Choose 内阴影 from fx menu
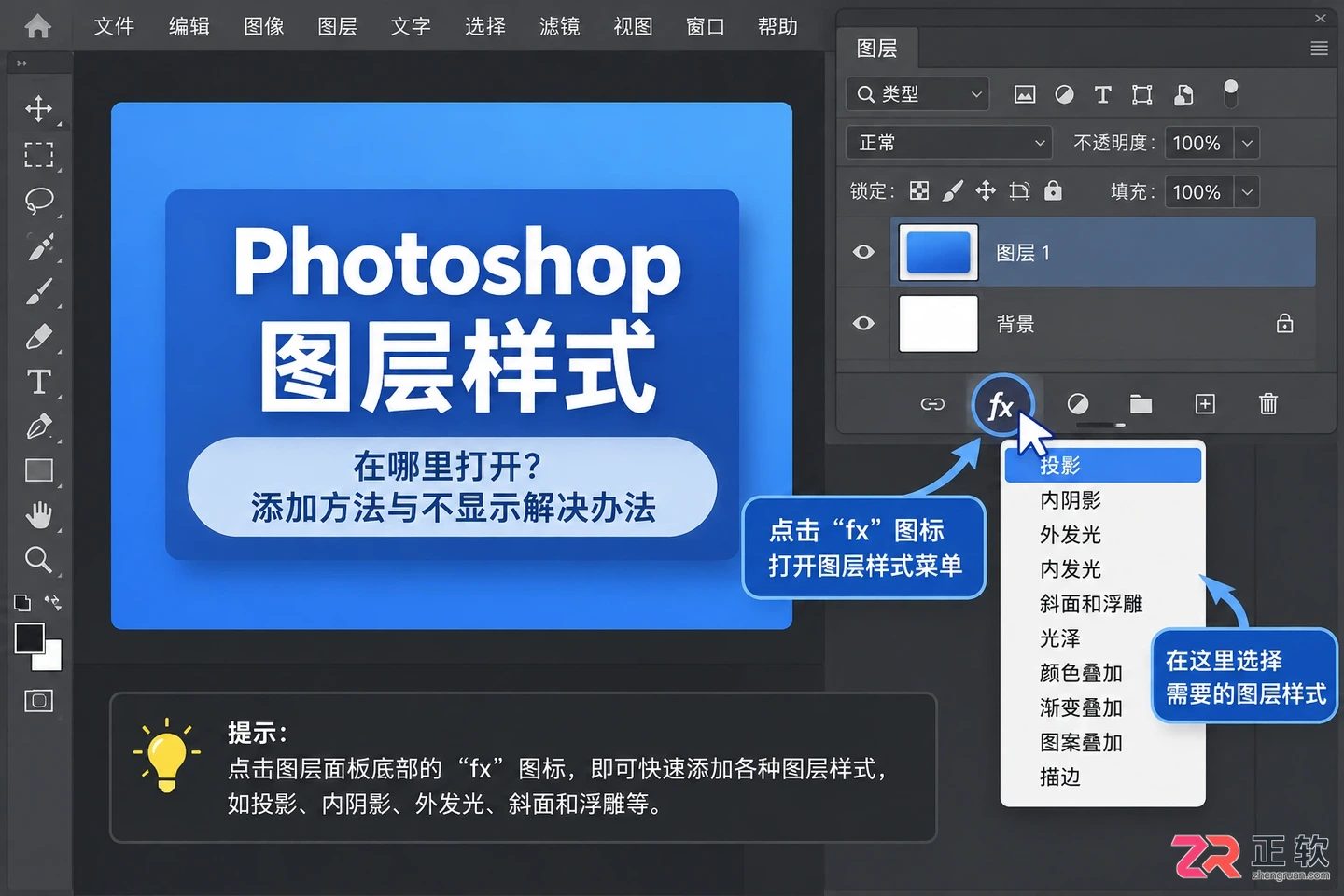 (x=1103, y=500)
